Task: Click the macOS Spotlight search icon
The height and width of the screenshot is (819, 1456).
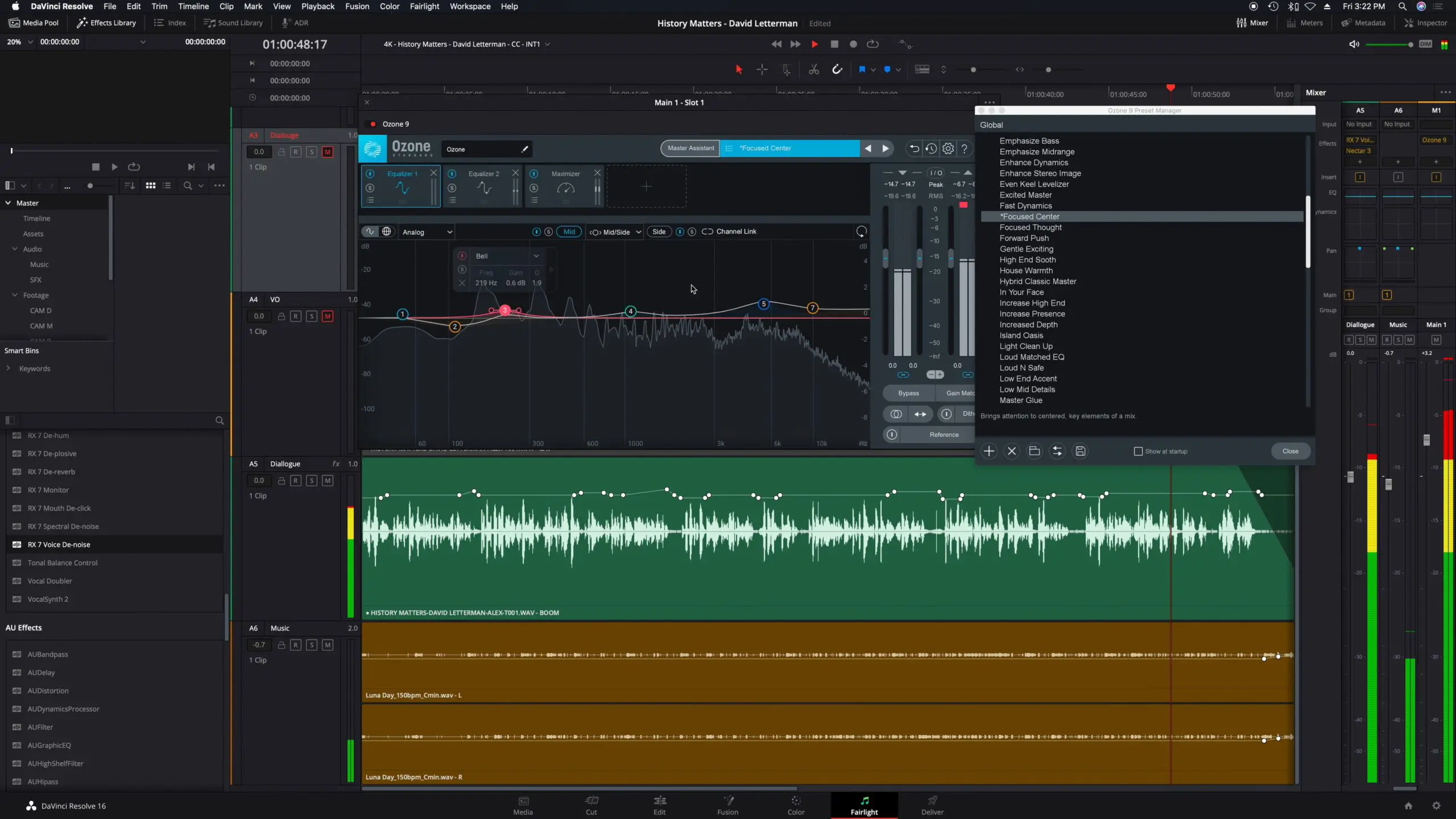Action: pyautogui.click(x=1402, y=6)
